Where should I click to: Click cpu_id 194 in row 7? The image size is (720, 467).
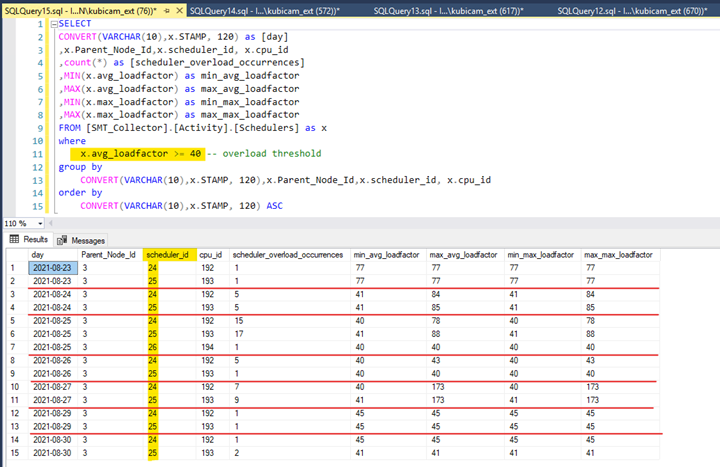(x=213, y=347)
